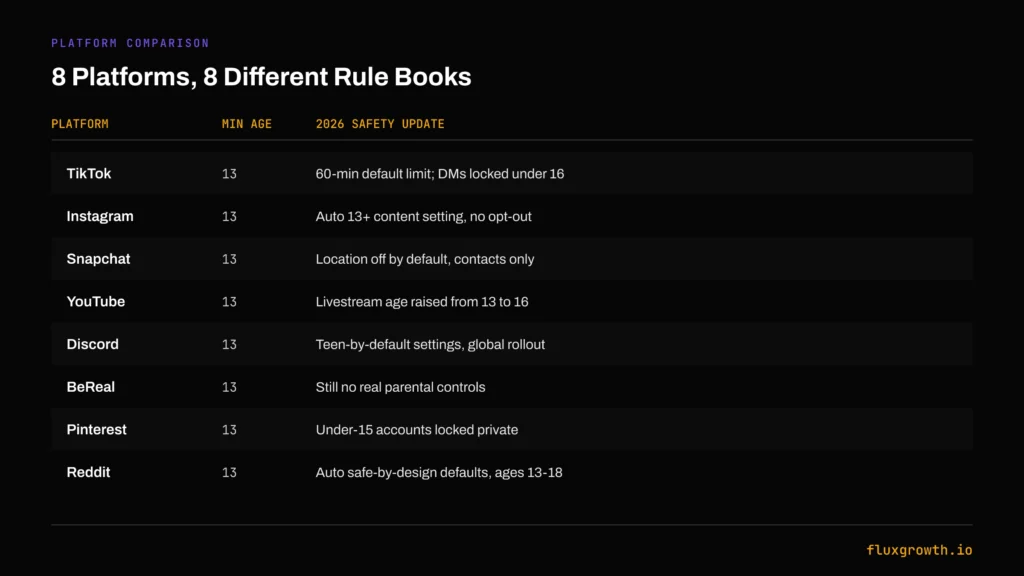The width and height of the screenshot is (1024, 576).
Task: Click the Snapchat row label
Action: point(99,259)
